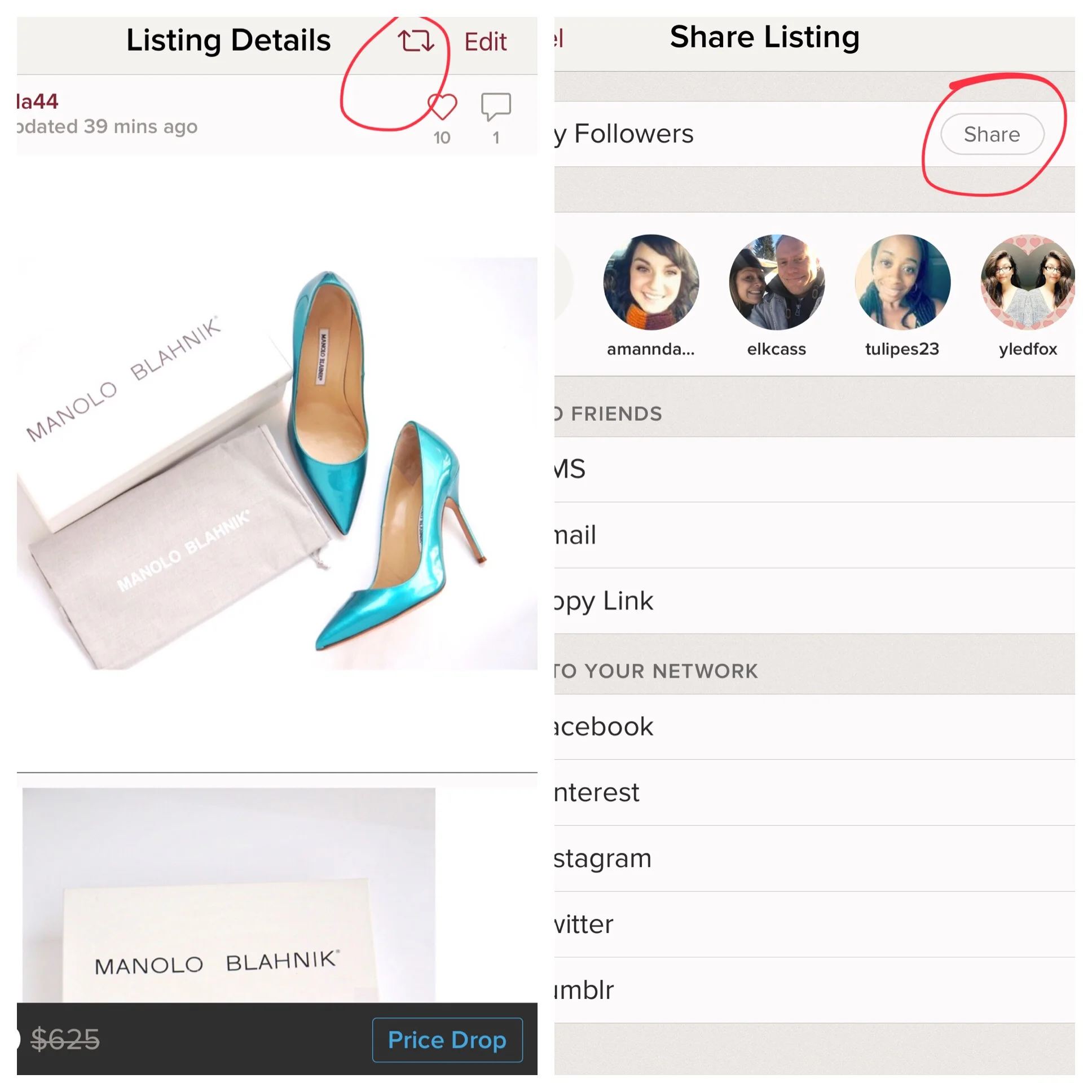Select amannda profile avatar
This screenshot has width=1092, height=1092.
pos(651,283)
